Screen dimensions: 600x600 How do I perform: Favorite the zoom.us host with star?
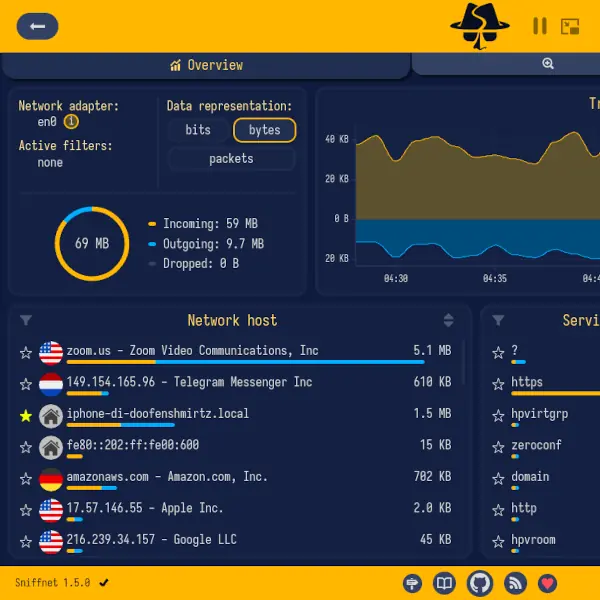[x=26, y=352]
